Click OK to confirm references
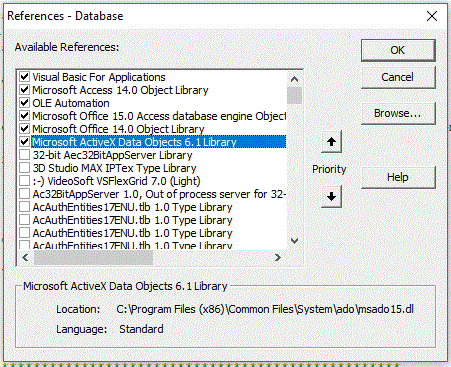Viewport: 451px width, 367px height. coord(398,50)
